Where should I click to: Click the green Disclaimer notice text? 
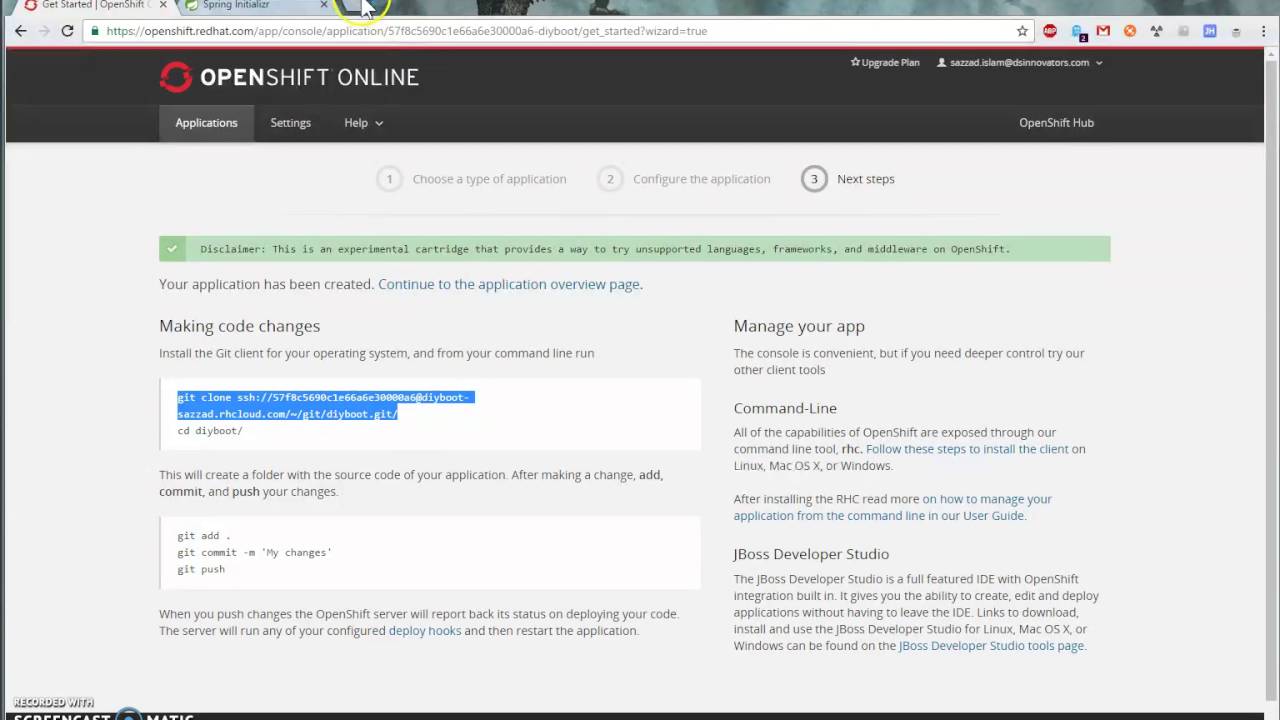tap(605, 249)
